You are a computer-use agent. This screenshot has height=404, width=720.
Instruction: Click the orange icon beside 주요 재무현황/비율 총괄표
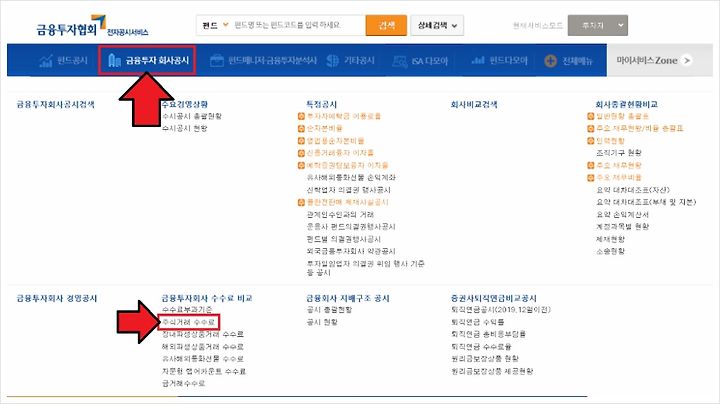point(591,129)
